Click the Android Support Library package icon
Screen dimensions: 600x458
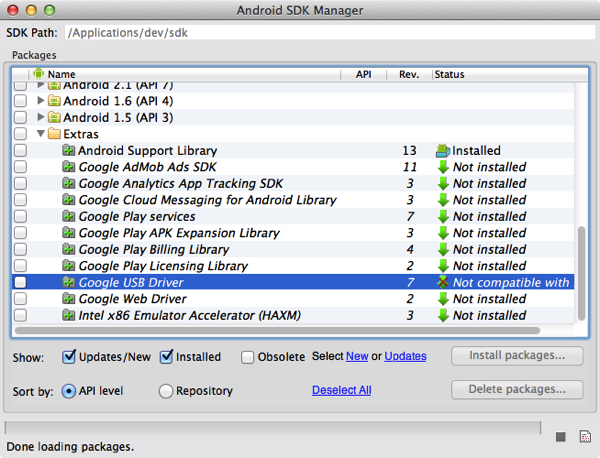tap(68, 150)
